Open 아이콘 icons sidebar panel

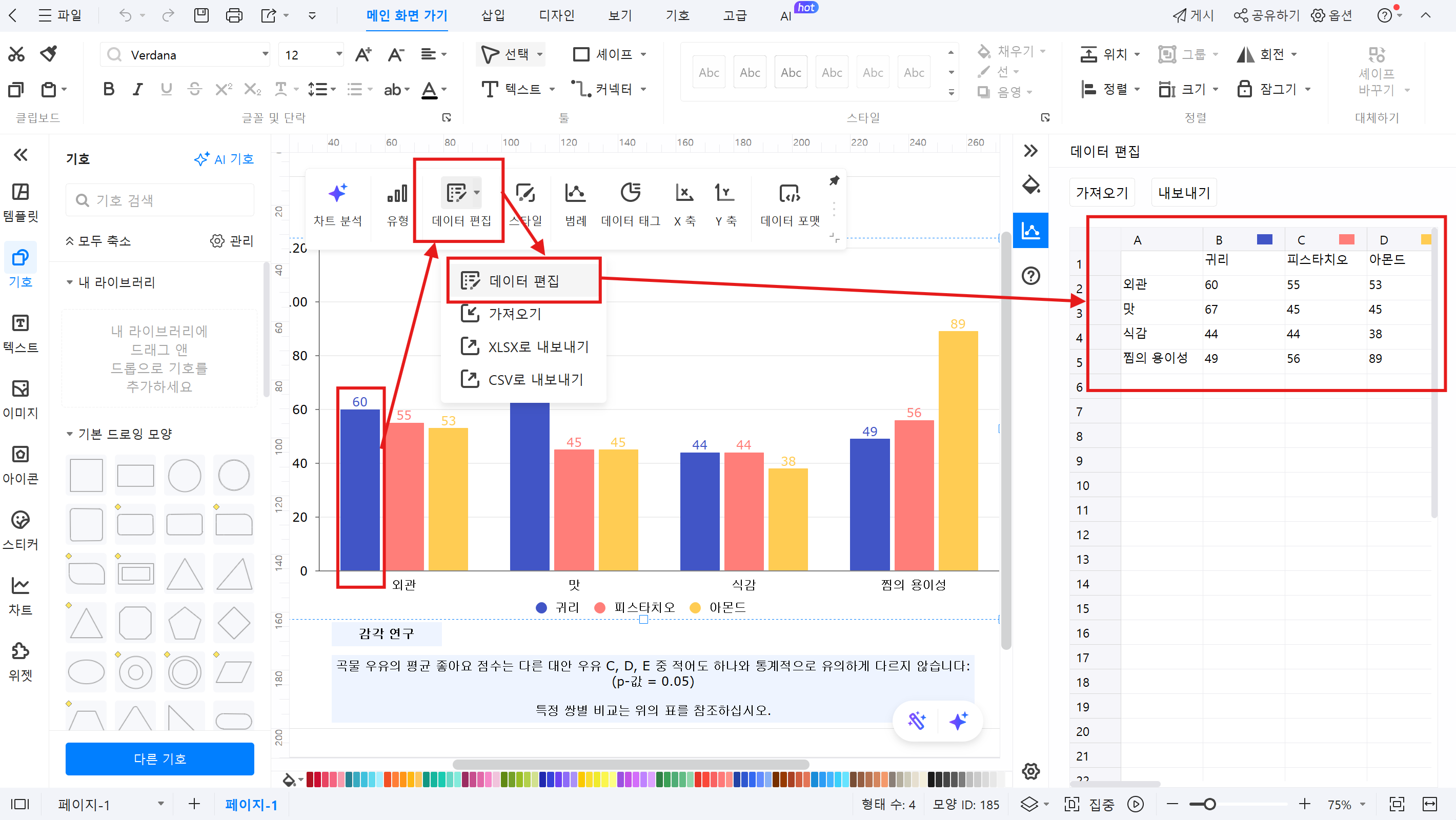[21, 464]
